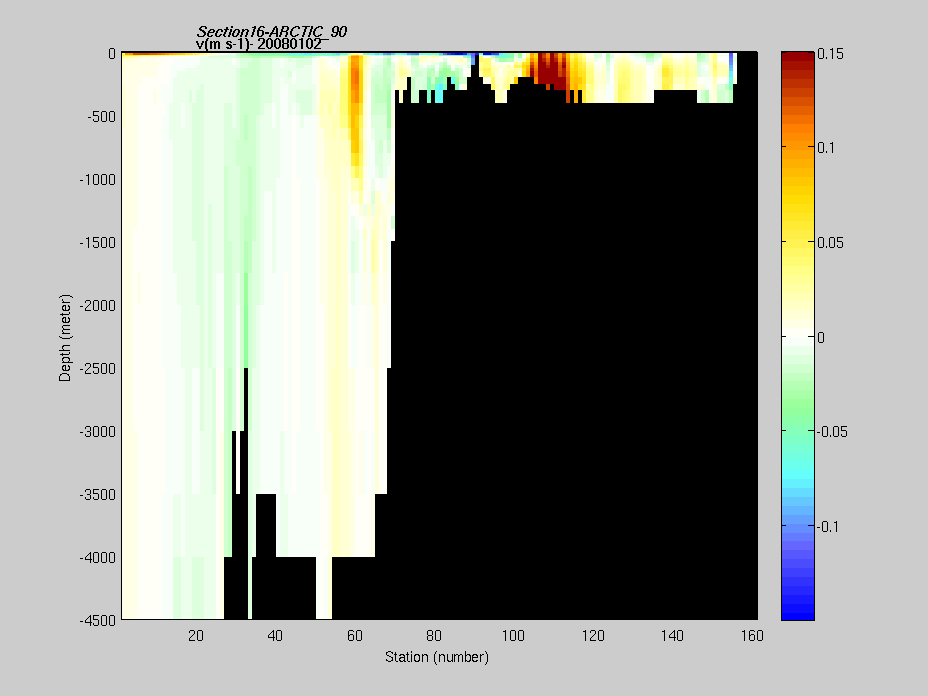Click the station tick label 60
This screenshot has height=696, width=928.
tap(355, 636)
